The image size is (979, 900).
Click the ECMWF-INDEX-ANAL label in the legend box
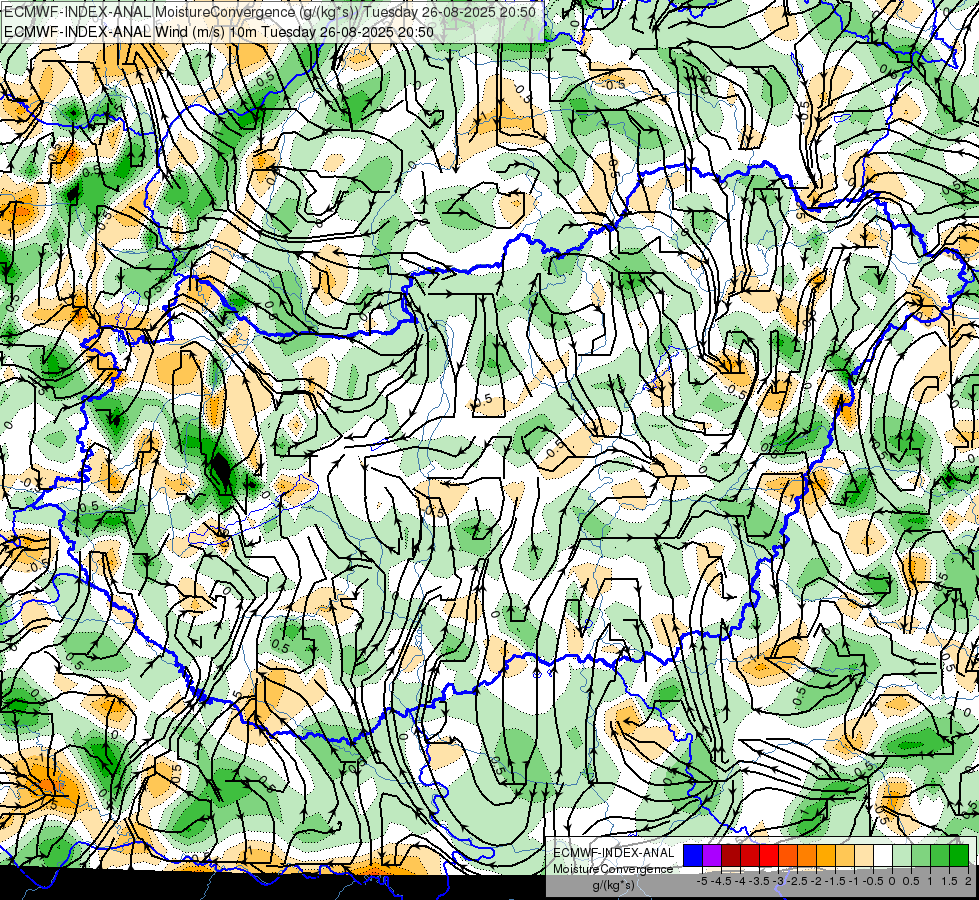click(x=614, y=853)
